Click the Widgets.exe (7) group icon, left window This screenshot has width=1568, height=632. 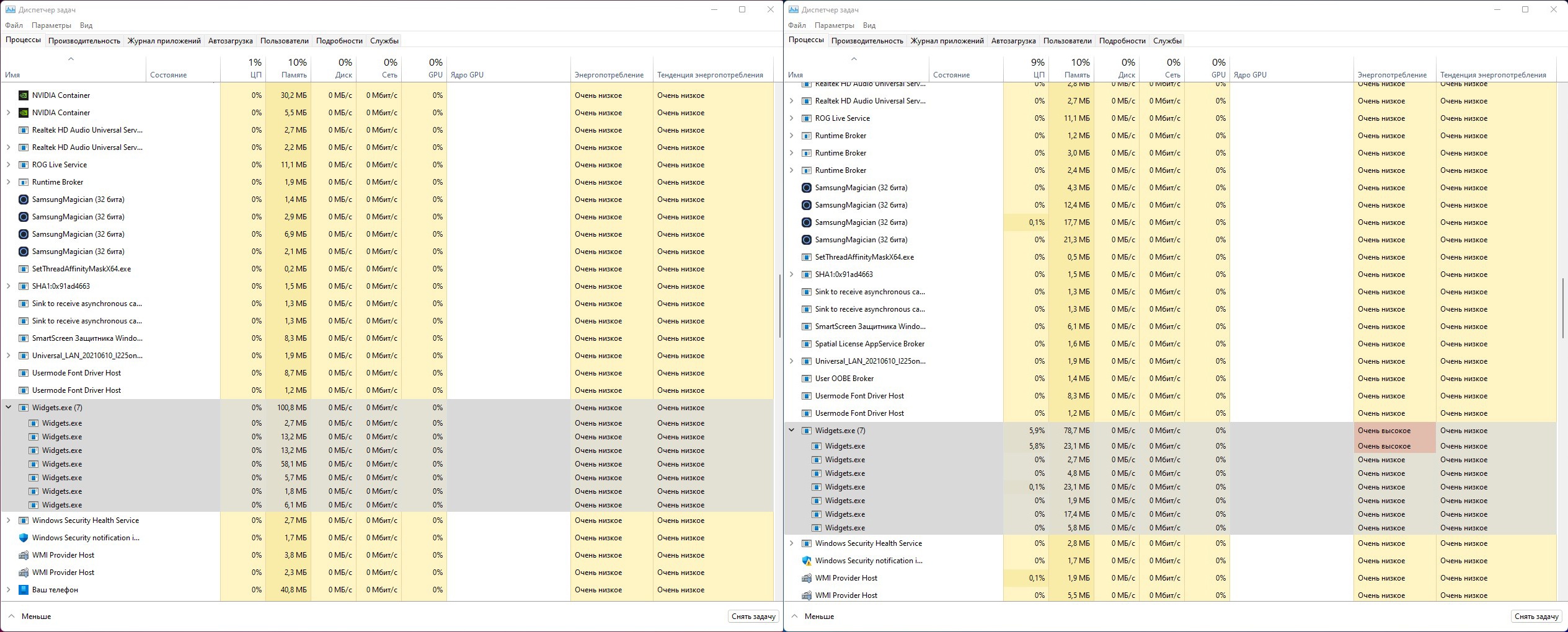tap(24, 408)
